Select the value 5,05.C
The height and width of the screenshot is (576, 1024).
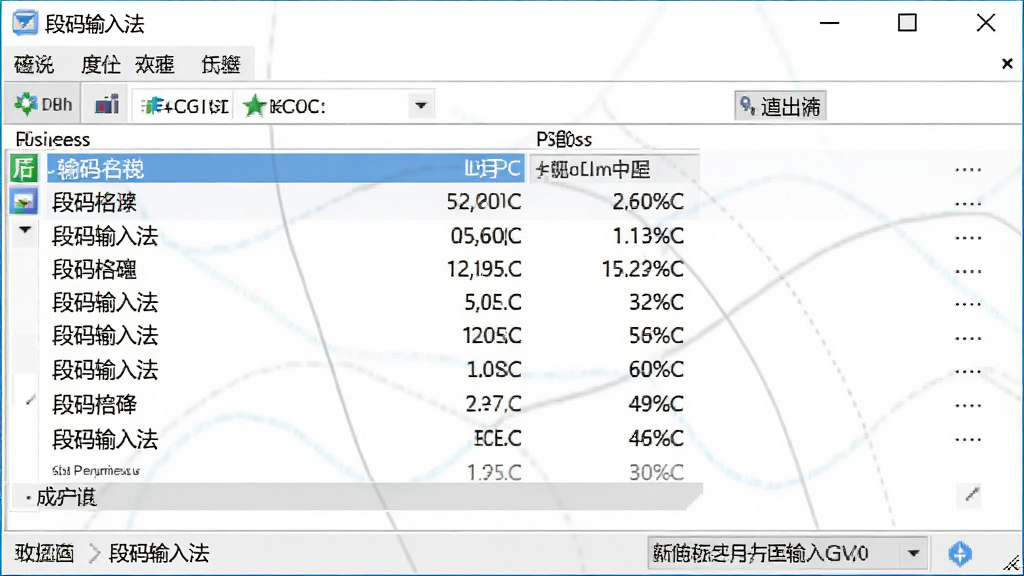coord(493,302)
